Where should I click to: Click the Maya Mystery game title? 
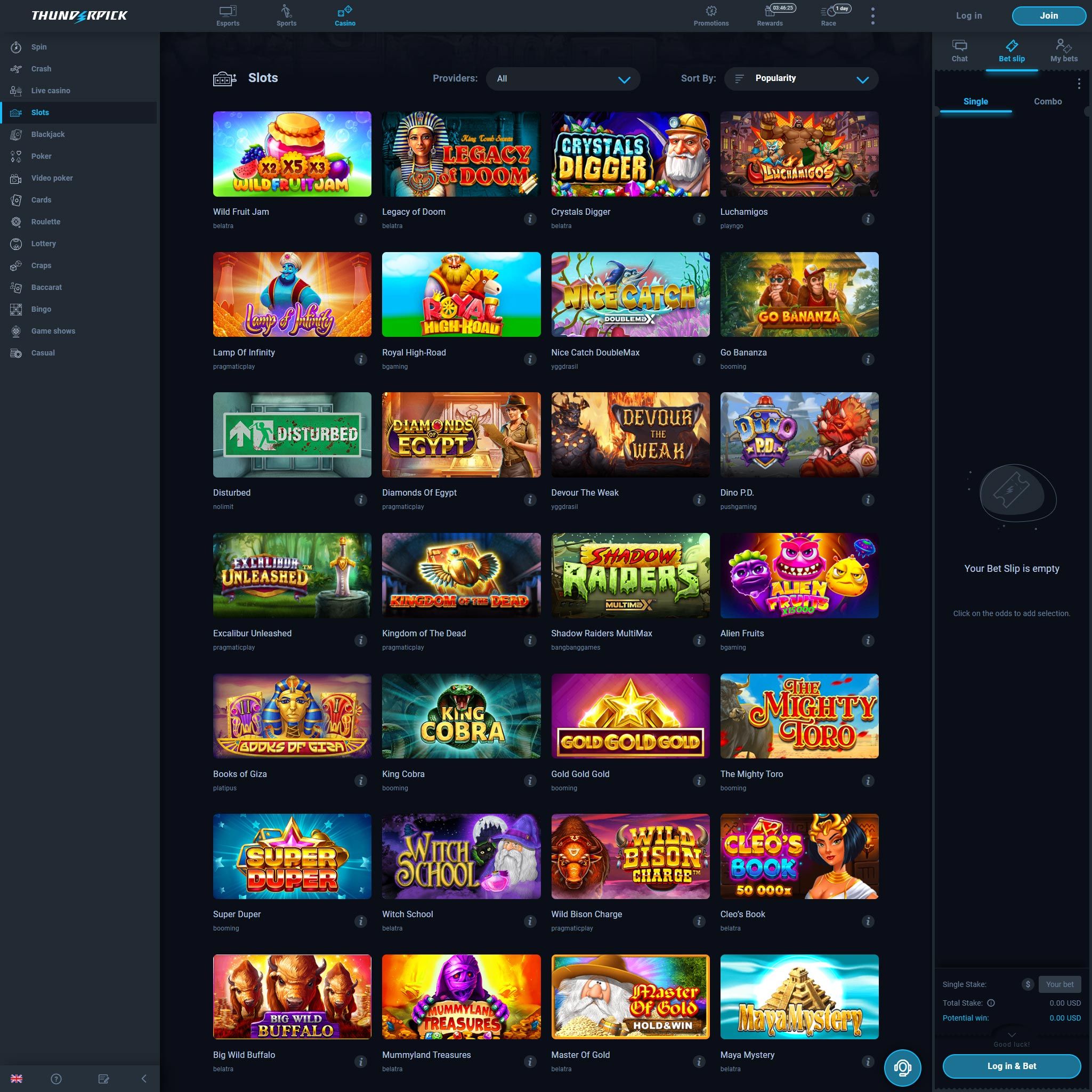[x=747, y=1055]
